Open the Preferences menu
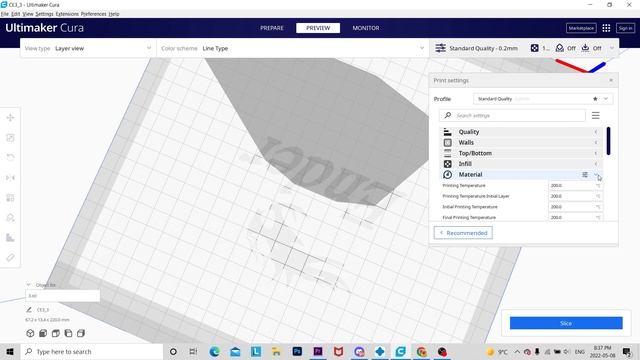This screenshot has height=360, width=640. click(x=93, y=14)
